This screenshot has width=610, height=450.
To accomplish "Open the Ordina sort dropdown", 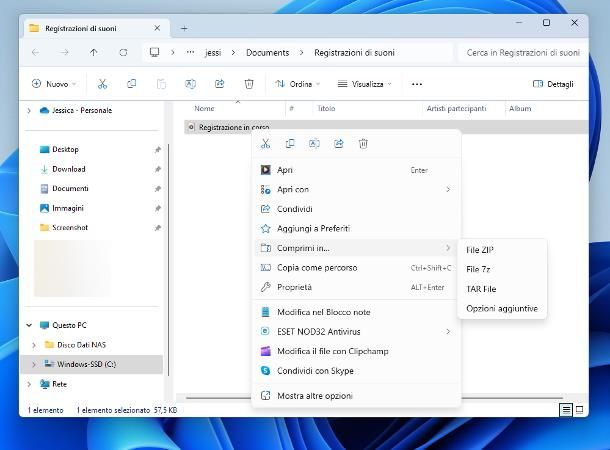I will pos(294,84).
